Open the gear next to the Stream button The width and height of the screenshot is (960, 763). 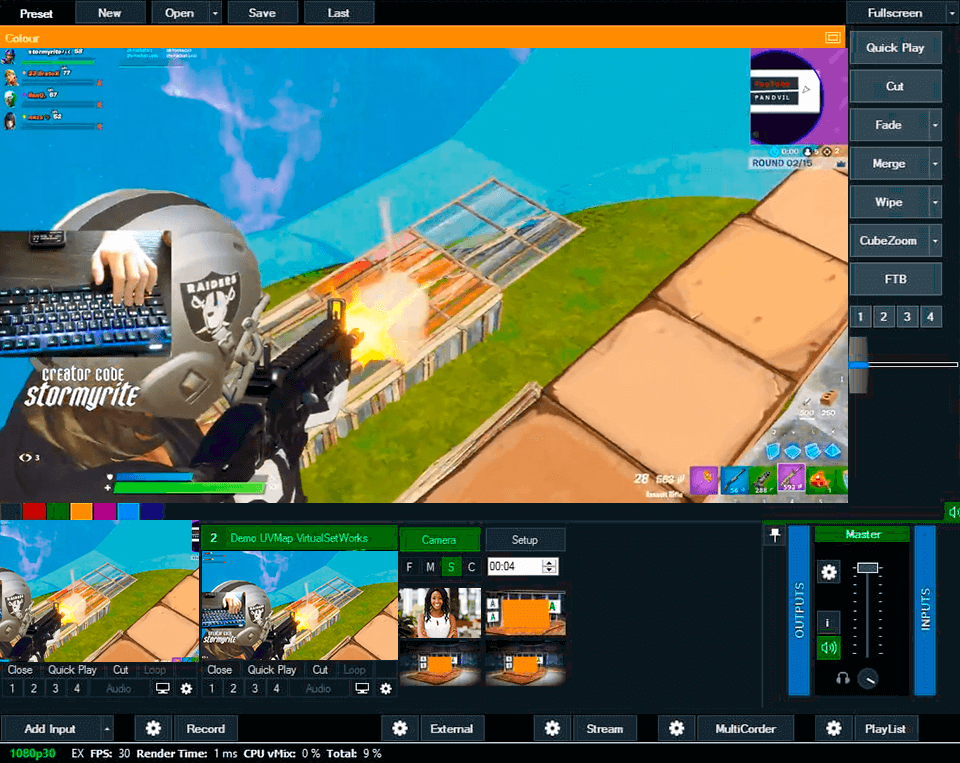coord(552,728)
